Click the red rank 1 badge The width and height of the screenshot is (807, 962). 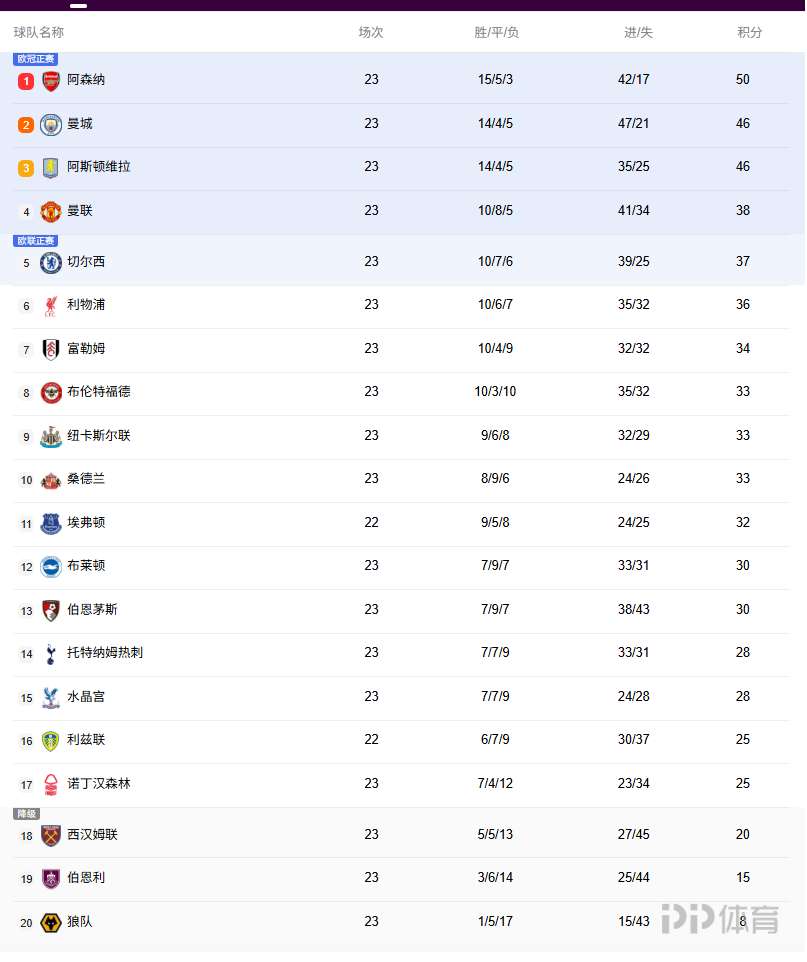point(26,81)
